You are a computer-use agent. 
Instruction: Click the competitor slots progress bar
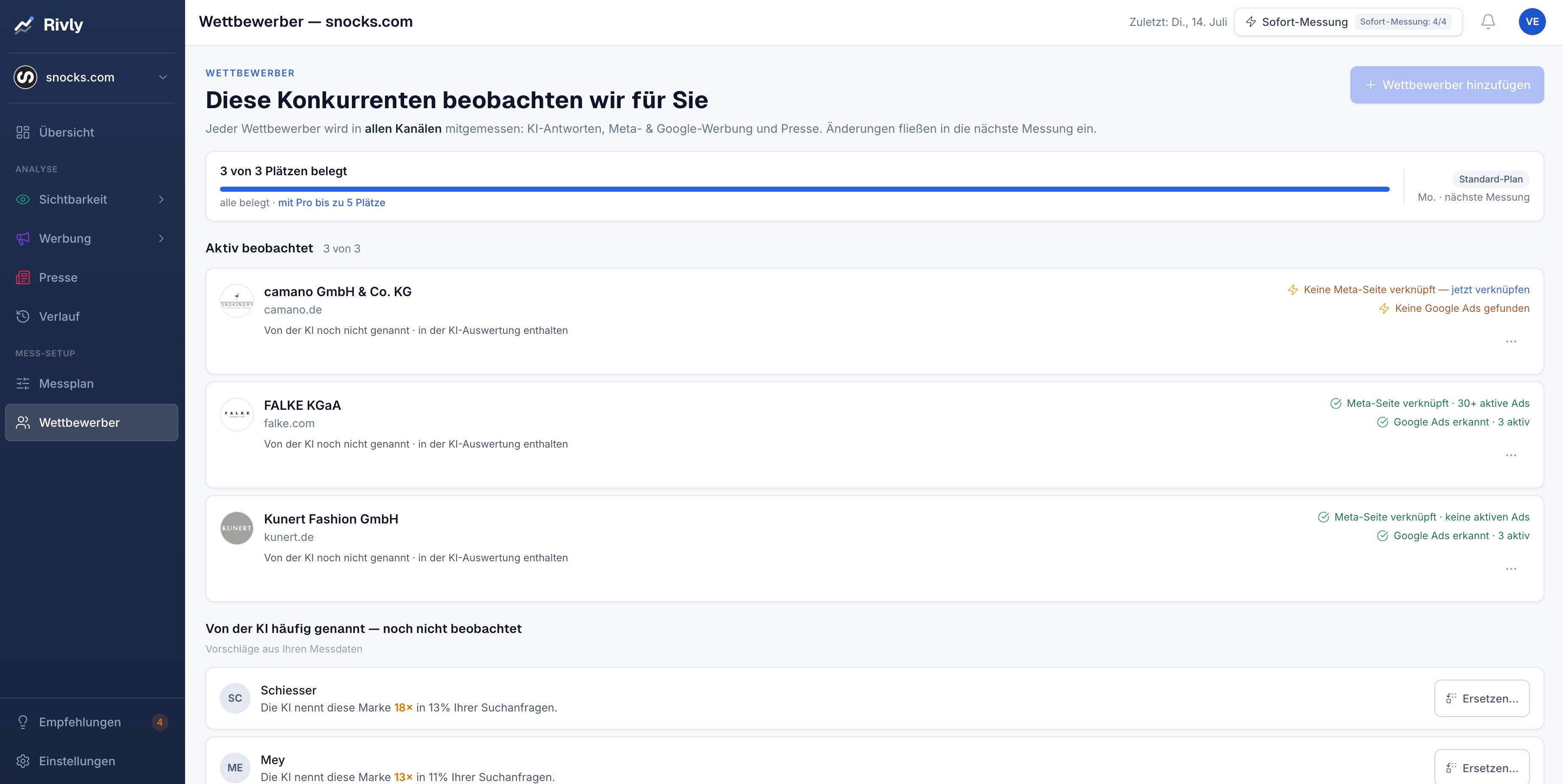coord(804,189)
